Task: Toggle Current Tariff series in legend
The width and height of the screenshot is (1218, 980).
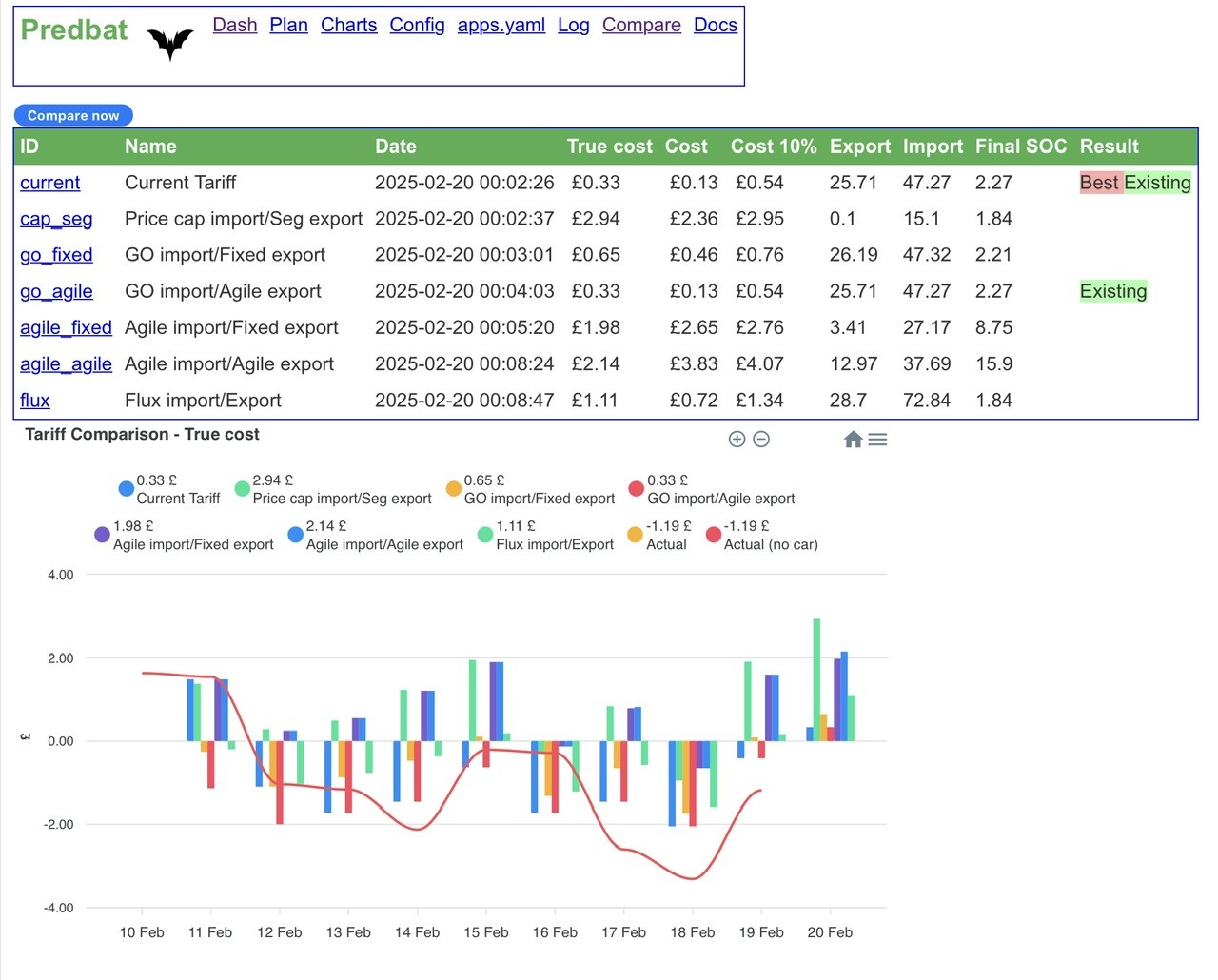Action: [x=168, y=489]
